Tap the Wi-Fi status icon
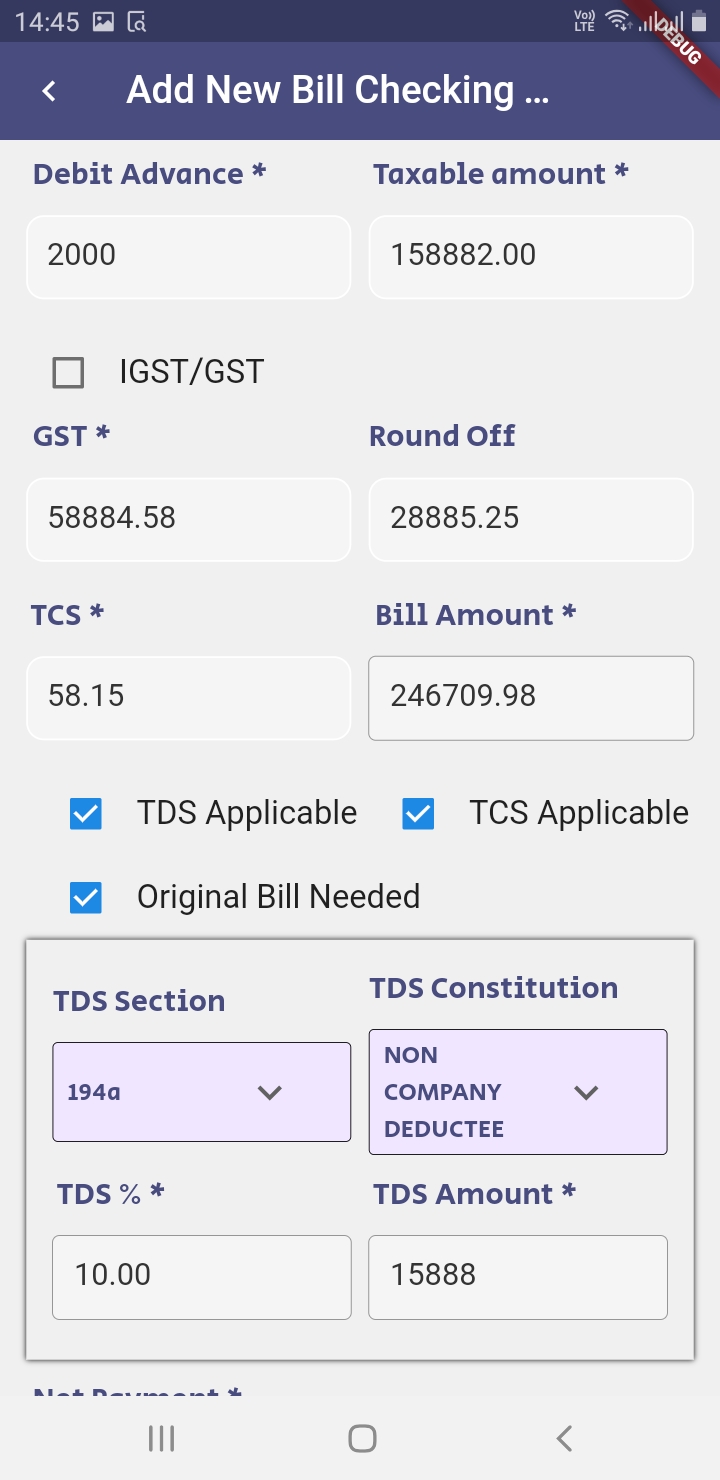Viewport: 720px width, 1480px height. [618, 20]
